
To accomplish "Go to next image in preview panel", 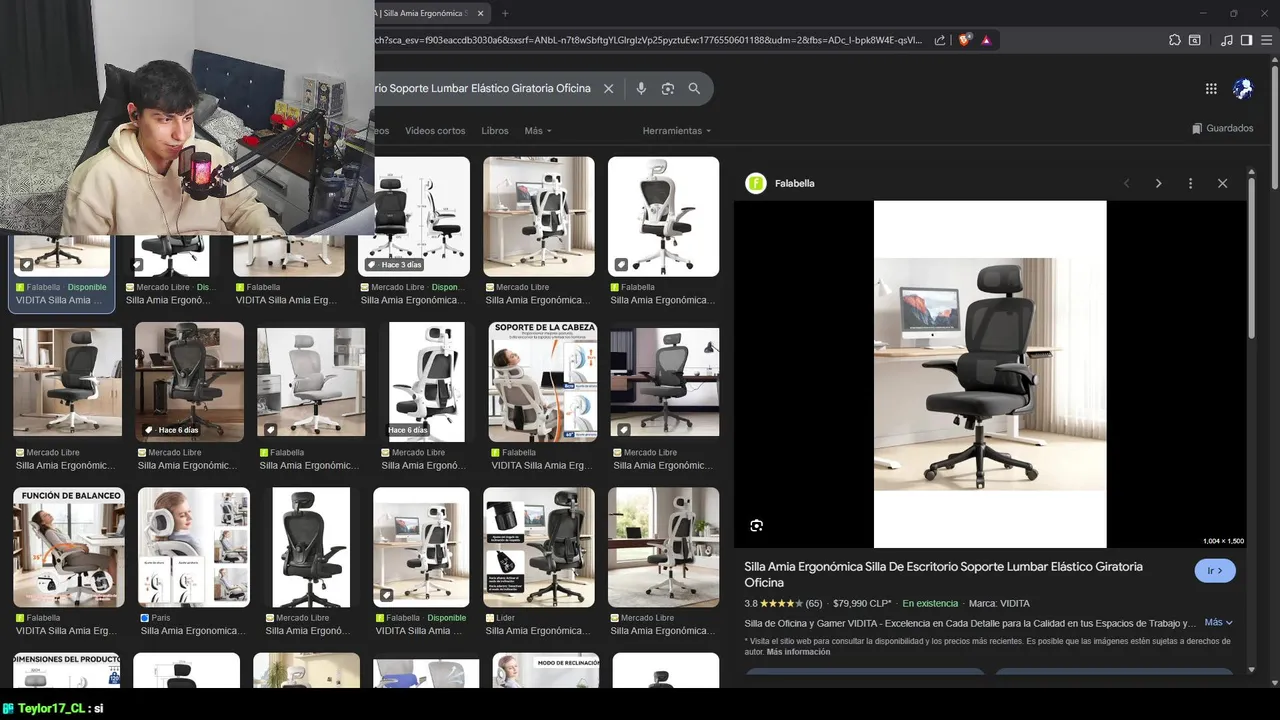I will click(1158, 183).
